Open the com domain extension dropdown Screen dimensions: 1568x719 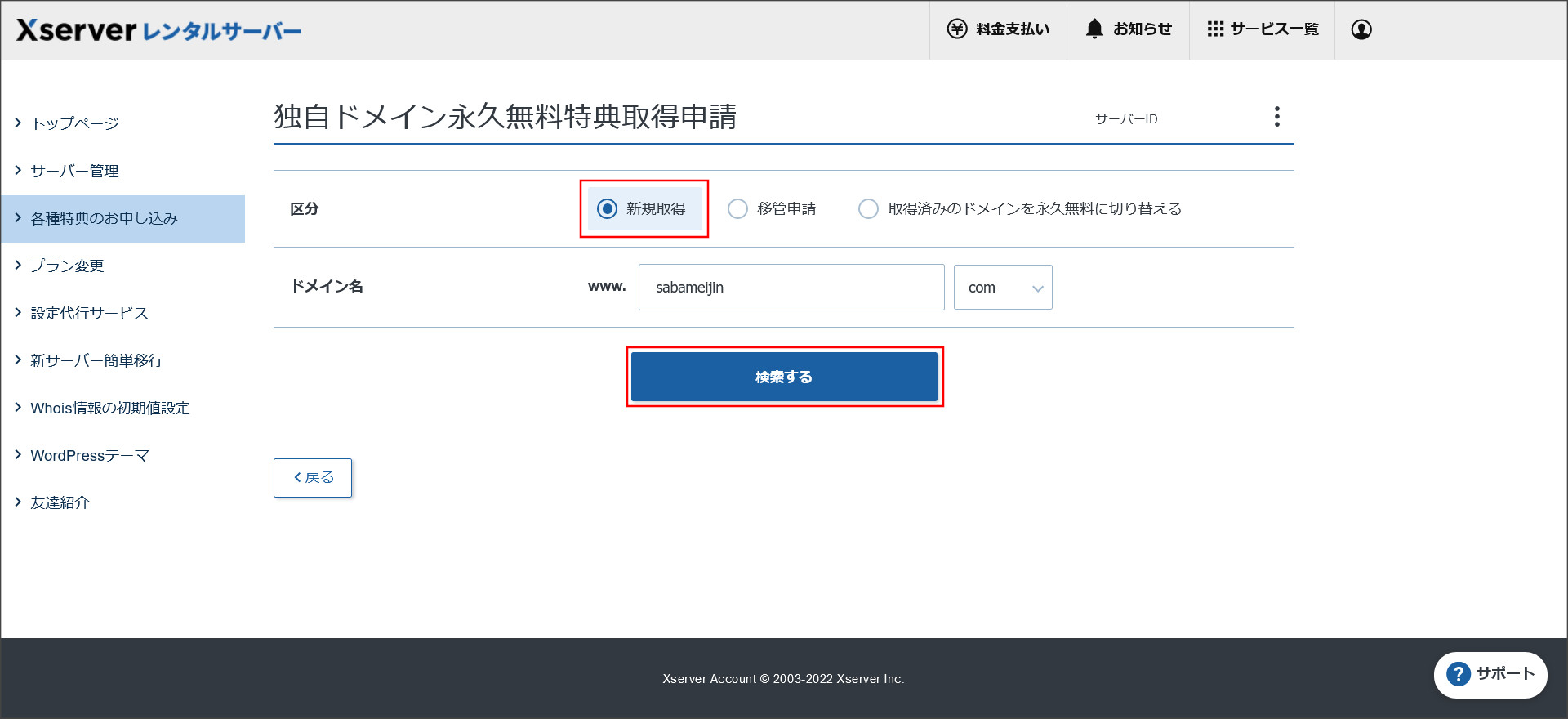1003,288
